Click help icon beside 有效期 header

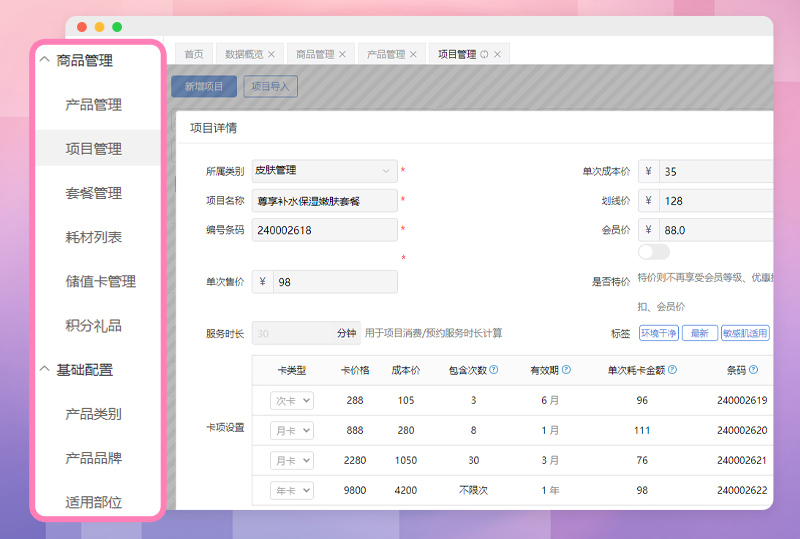tap(566, 370)
